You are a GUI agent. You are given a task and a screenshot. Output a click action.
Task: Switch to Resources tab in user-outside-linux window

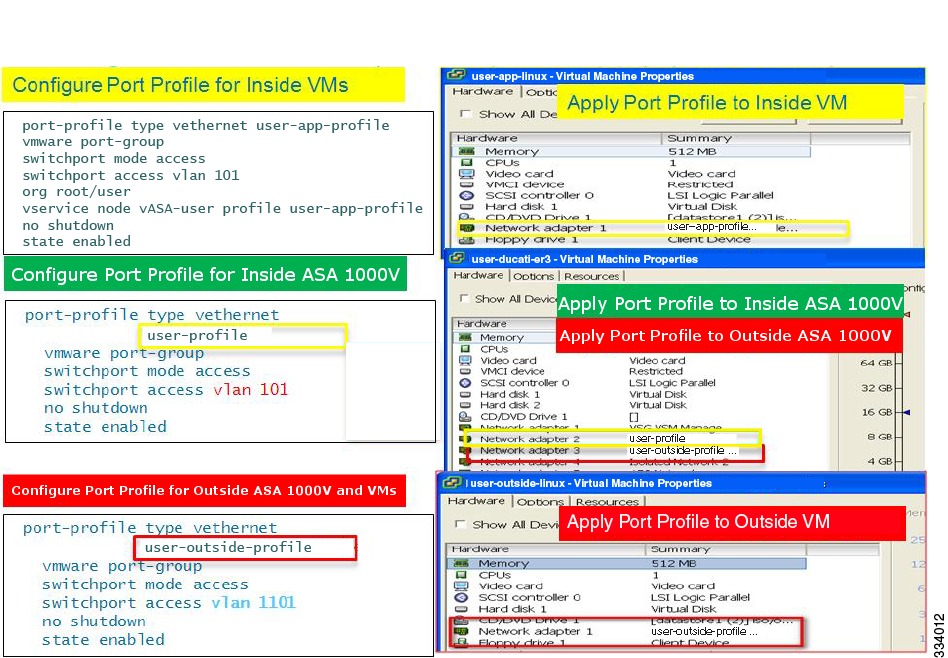click(607, 502)
